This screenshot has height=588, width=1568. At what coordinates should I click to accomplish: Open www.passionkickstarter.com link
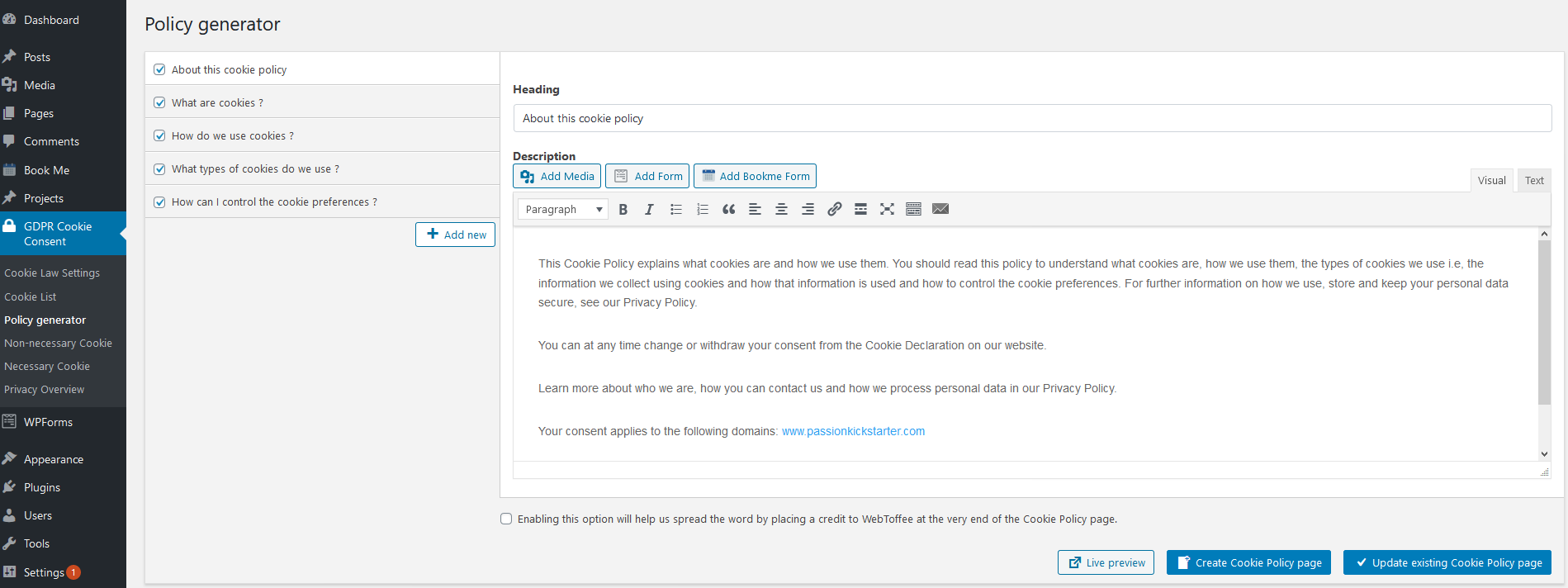[x=853, y=431]
